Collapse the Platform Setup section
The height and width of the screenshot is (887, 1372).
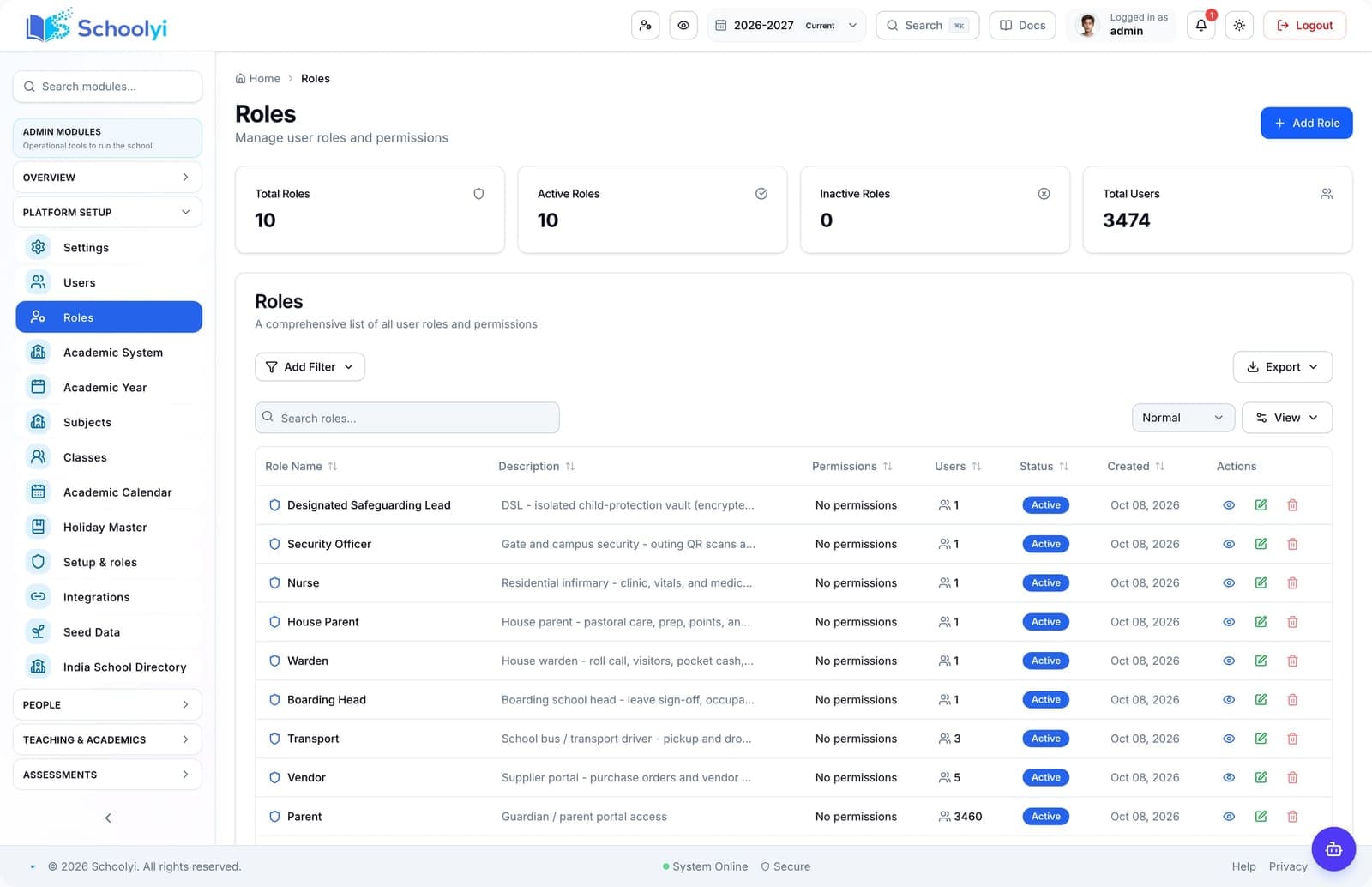coord(107,213)
